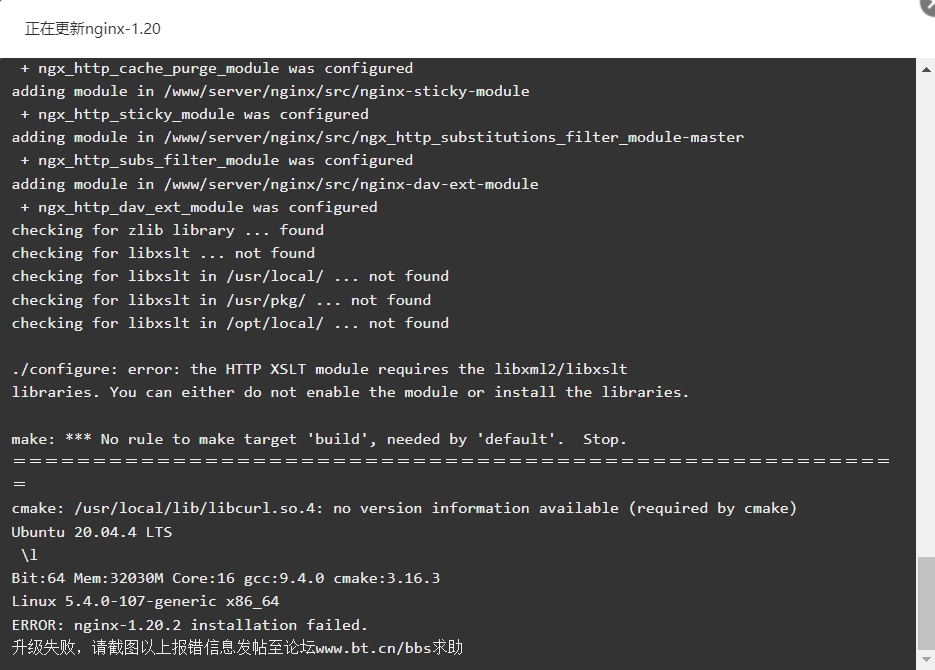Click the './configure: error' XSLT message line
The height and width of the screenshot is (670, 935).
319,369
